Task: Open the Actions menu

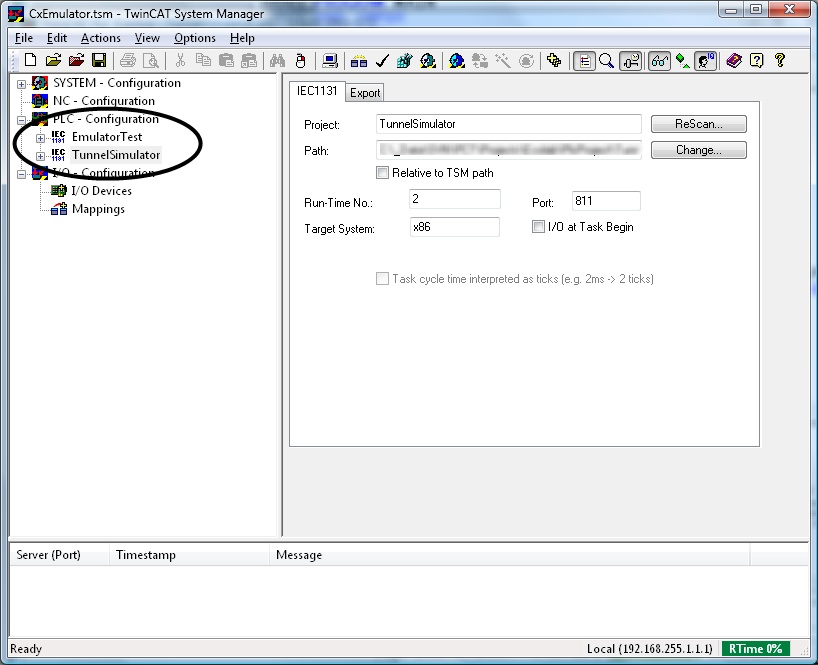Action: pyautogui.click(x=101, y=38)
